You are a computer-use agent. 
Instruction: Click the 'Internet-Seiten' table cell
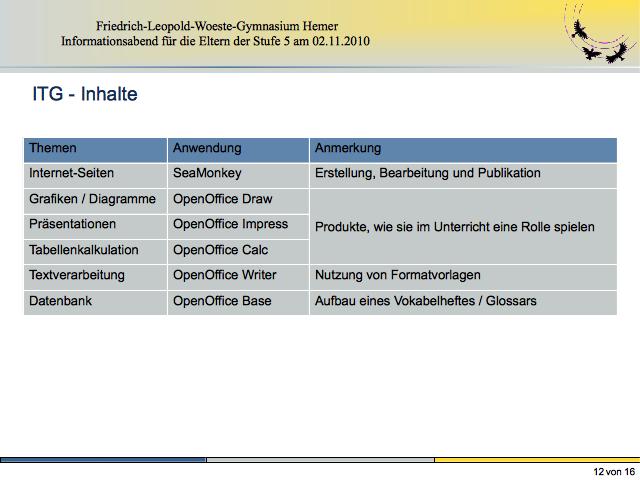(x=95, y=174)
